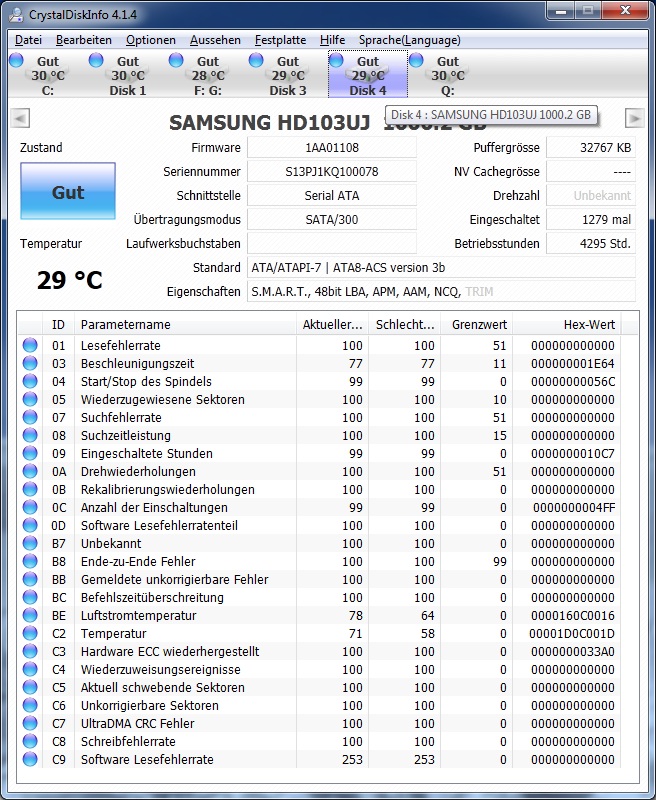Go to previous disk with left arrow
Image resolution: width=656 pixels, height=800 pixels.
(x=20, y=118)
